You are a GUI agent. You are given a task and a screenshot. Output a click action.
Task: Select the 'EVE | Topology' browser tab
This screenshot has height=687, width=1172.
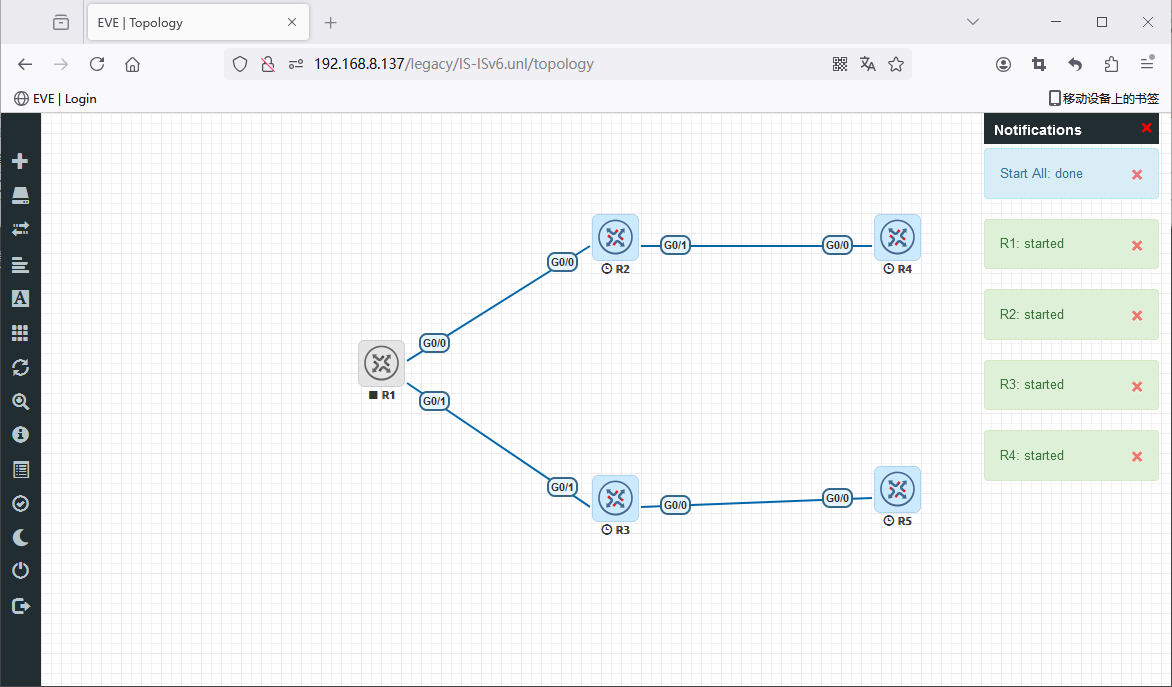tap(186, 22)
